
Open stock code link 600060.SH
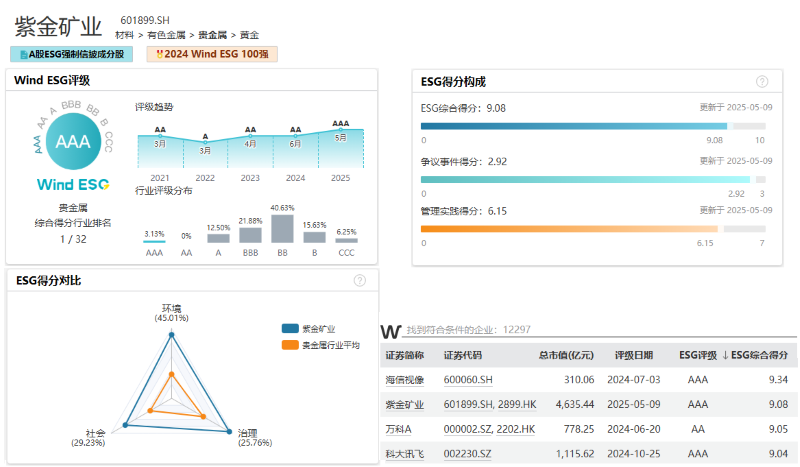[x=468, y=380]
